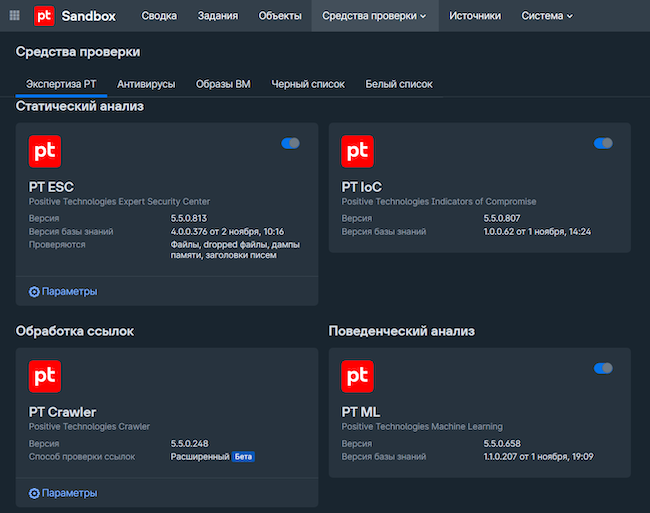This screenshot has width=650, height=513.
Task: Open the Образы ВМ tab
Action: coord(223,84)
